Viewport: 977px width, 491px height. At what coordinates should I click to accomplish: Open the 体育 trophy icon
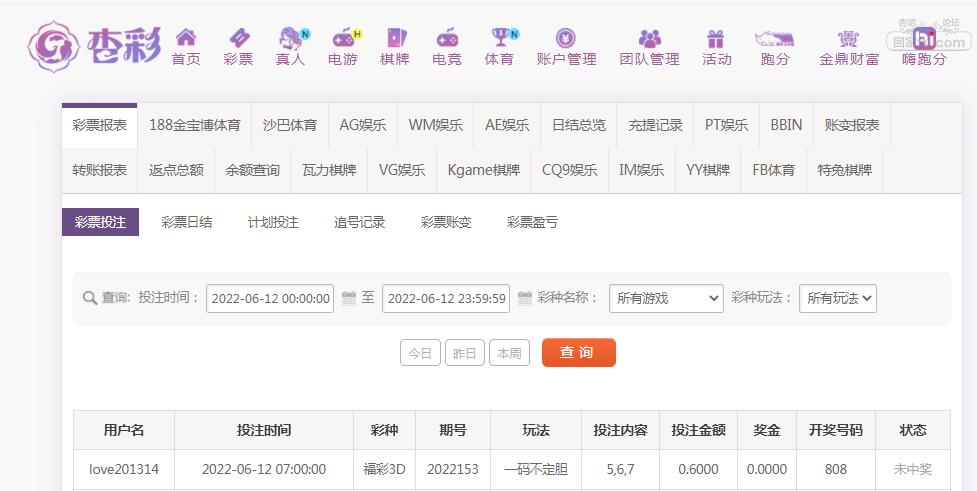click(499, 38)
